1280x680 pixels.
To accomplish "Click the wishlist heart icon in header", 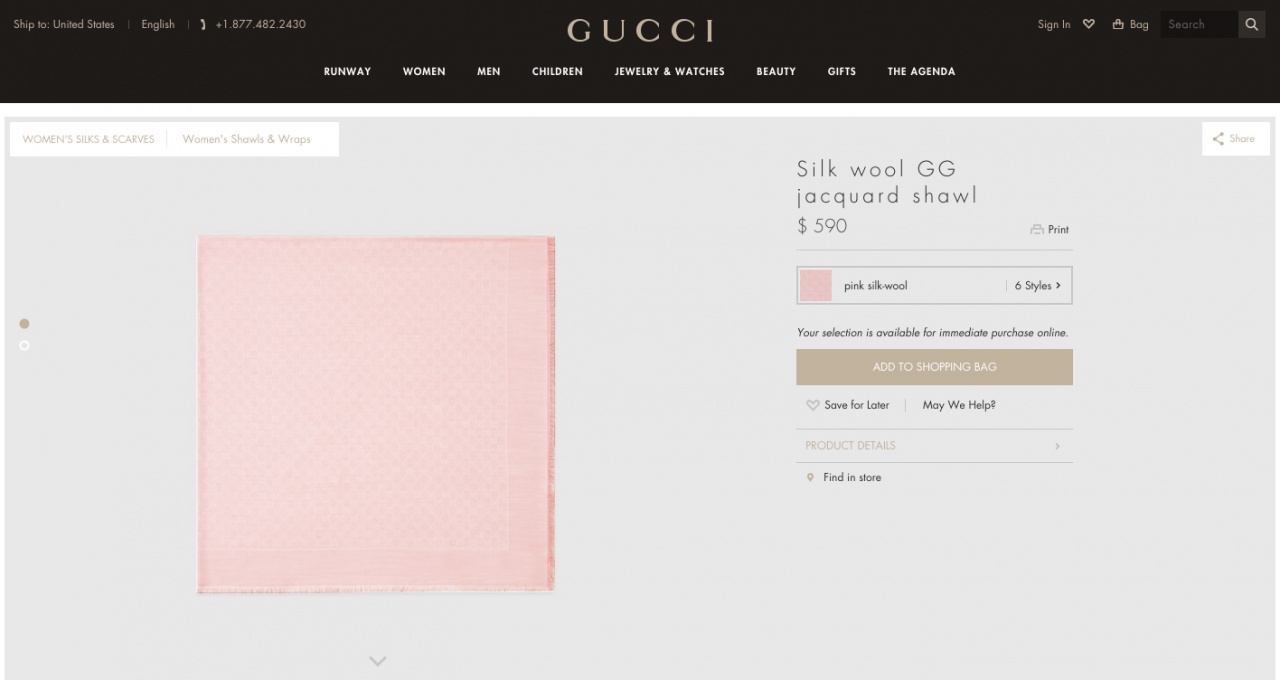I will coord(1089,25).
